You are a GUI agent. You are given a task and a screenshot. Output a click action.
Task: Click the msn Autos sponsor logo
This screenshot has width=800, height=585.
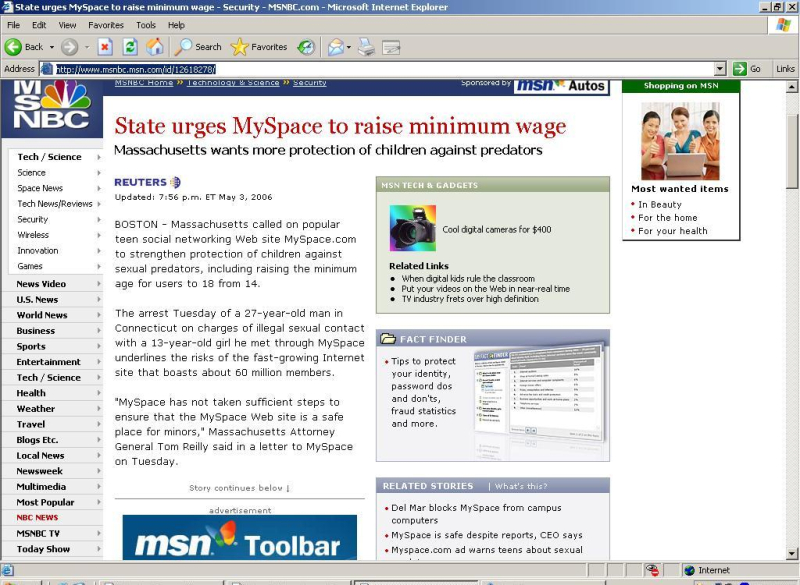561,86
